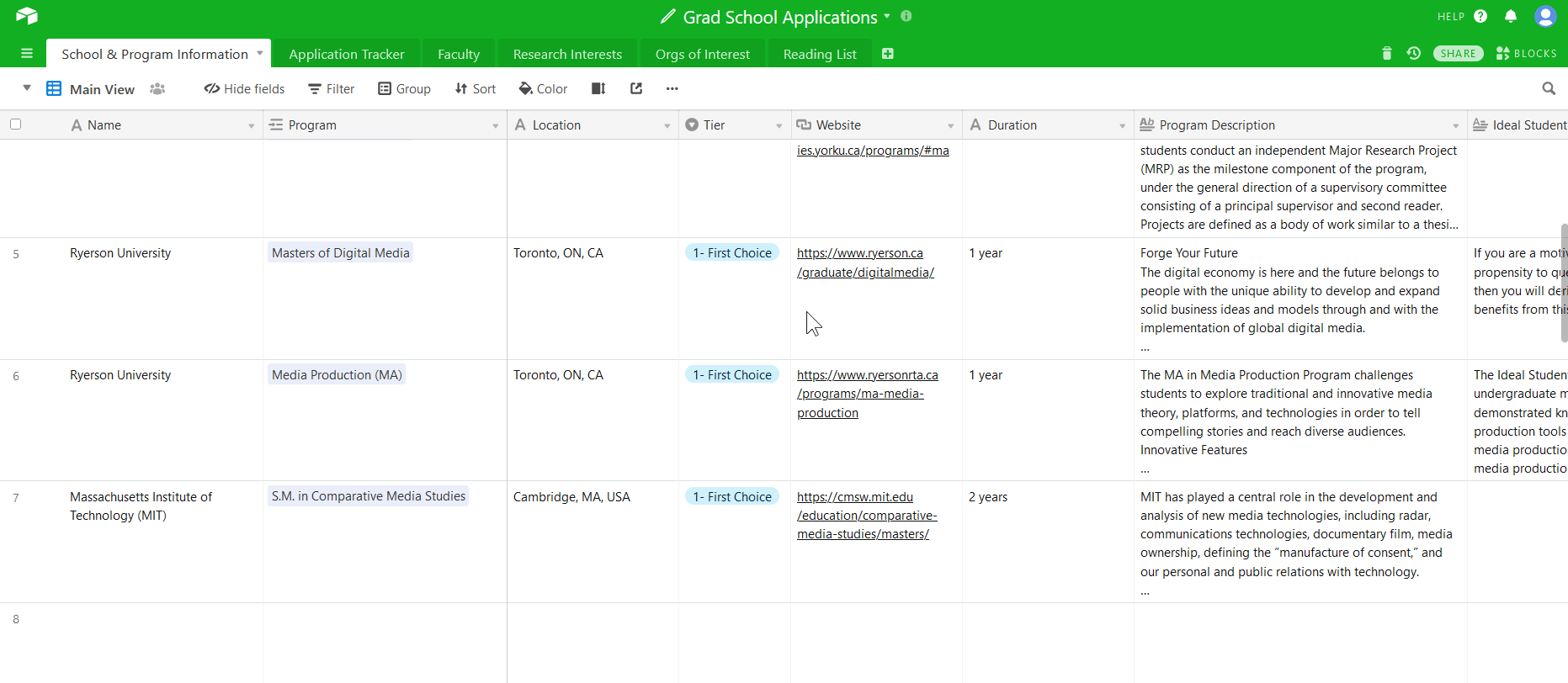Toggle the select-all rows checkbox
The height and width of the screenshot is (683, 1568).
[x=15, y=124]
